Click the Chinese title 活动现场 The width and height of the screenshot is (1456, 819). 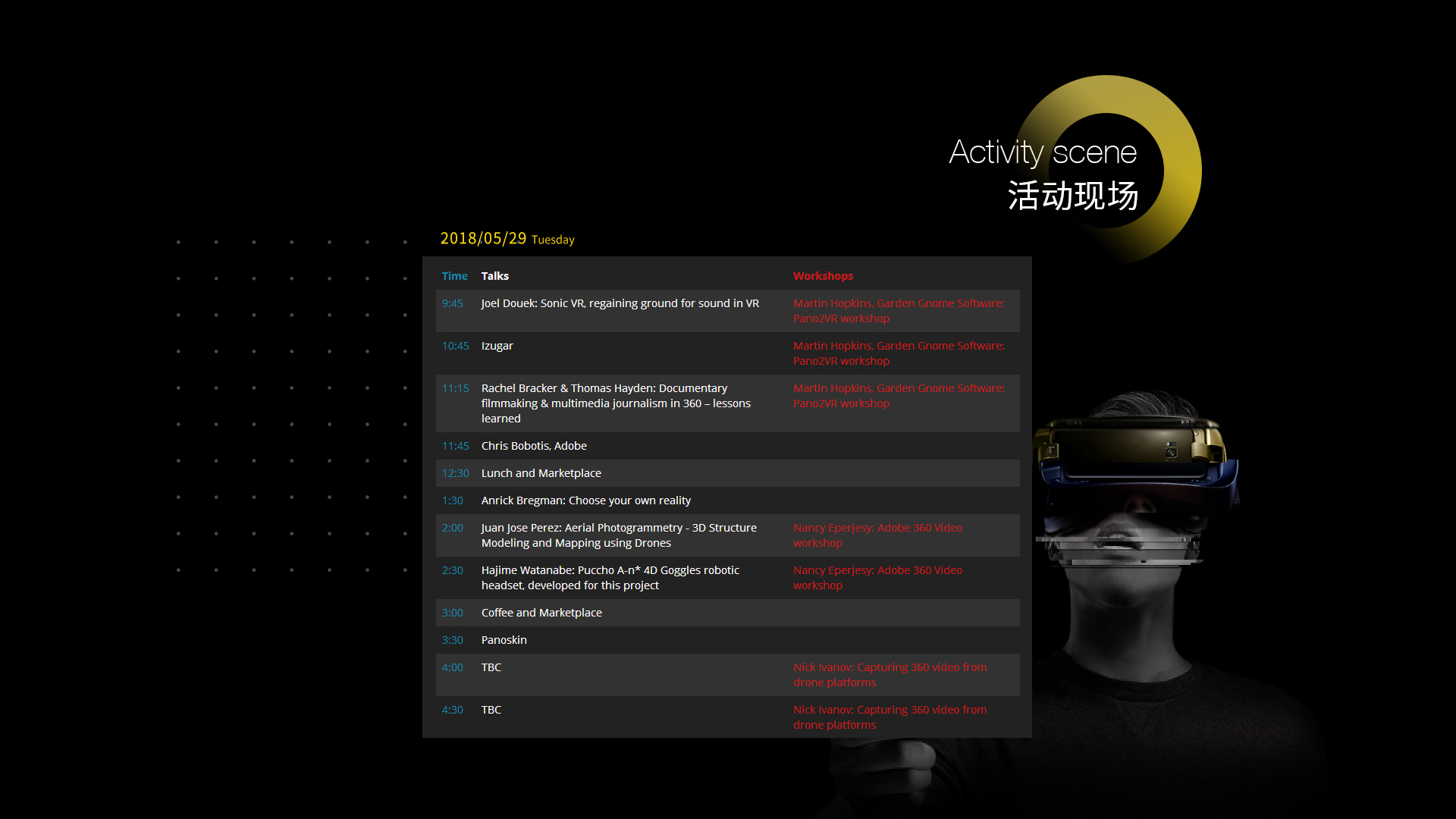click(1073, 196)
